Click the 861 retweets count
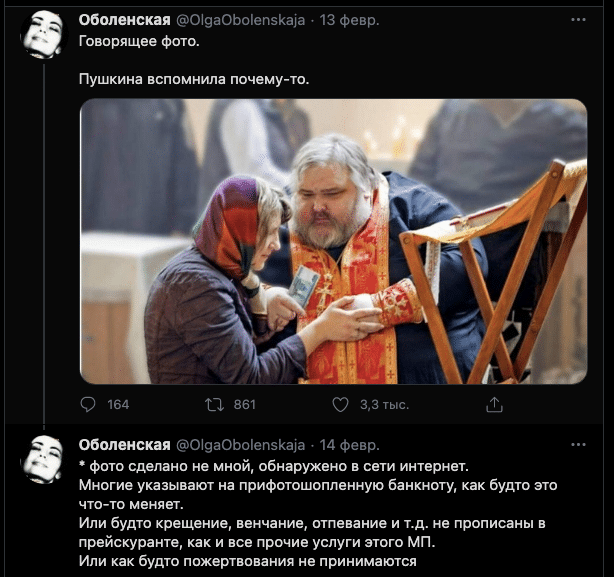614x577 pixels. 244,404
